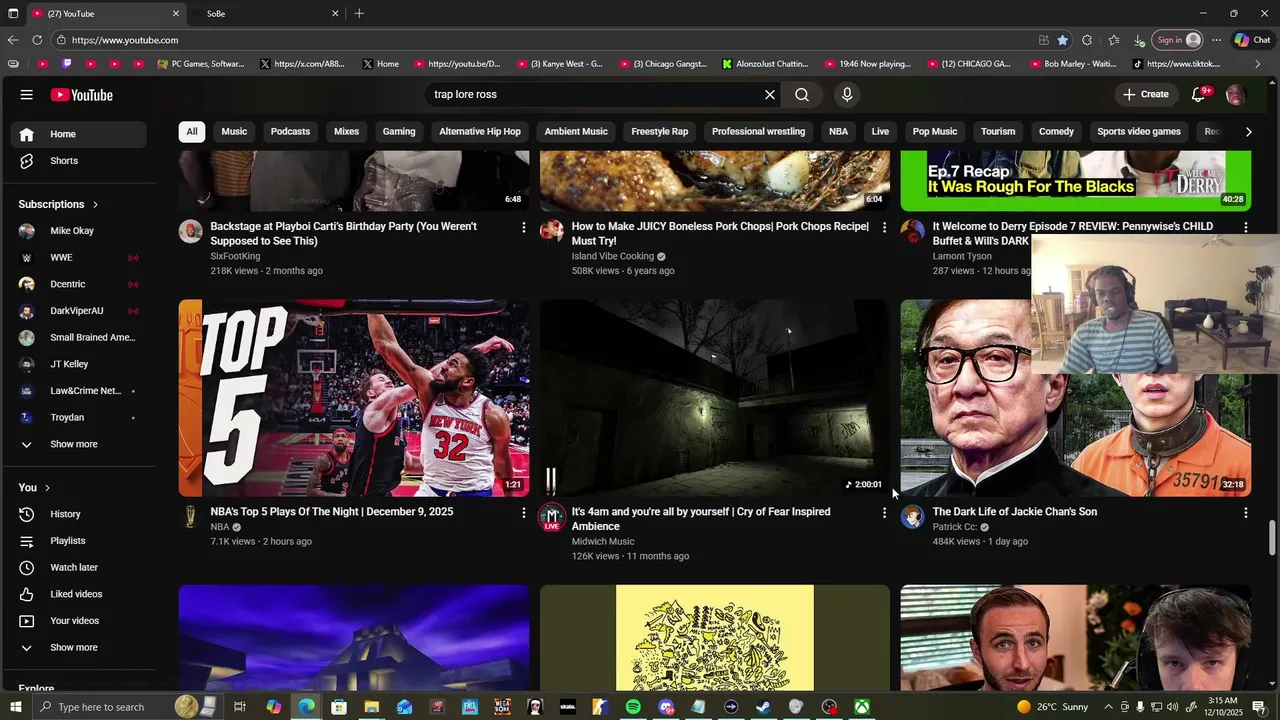Open the Copilot Chat button

point(1252,40)
